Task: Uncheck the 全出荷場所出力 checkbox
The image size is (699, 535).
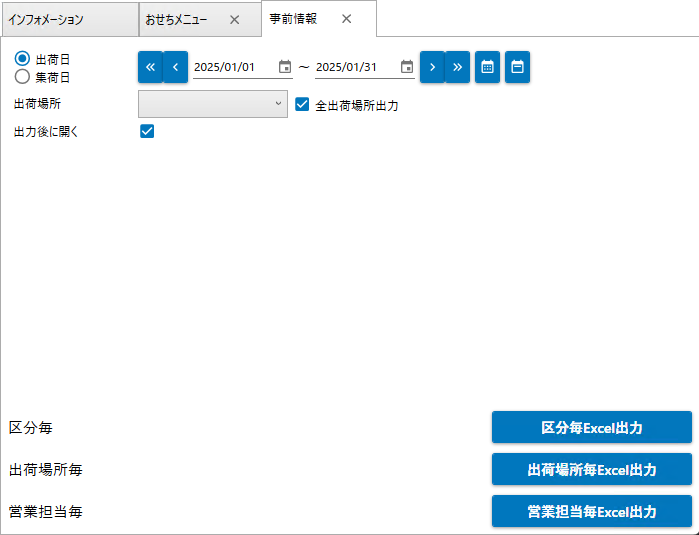Action: [302, 104]
